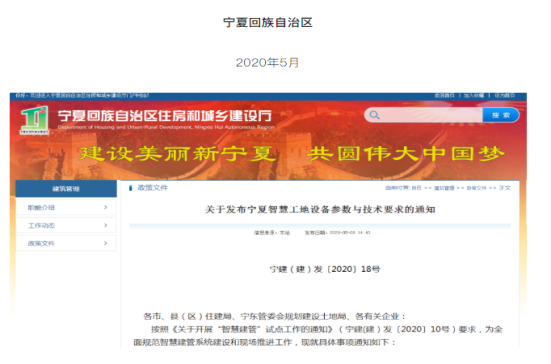Click the 宁夏回族自治区住房和城乡建设厅 site title

(x=165, y=116)
